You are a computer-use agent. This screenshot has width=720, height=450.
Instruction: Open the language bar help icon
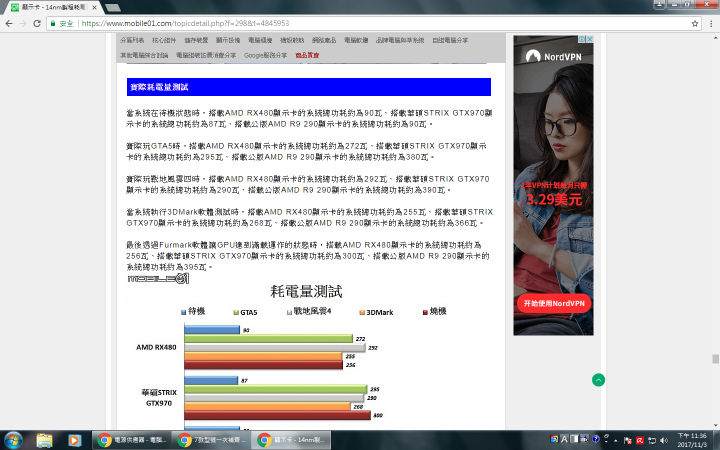tap(596, 439)
